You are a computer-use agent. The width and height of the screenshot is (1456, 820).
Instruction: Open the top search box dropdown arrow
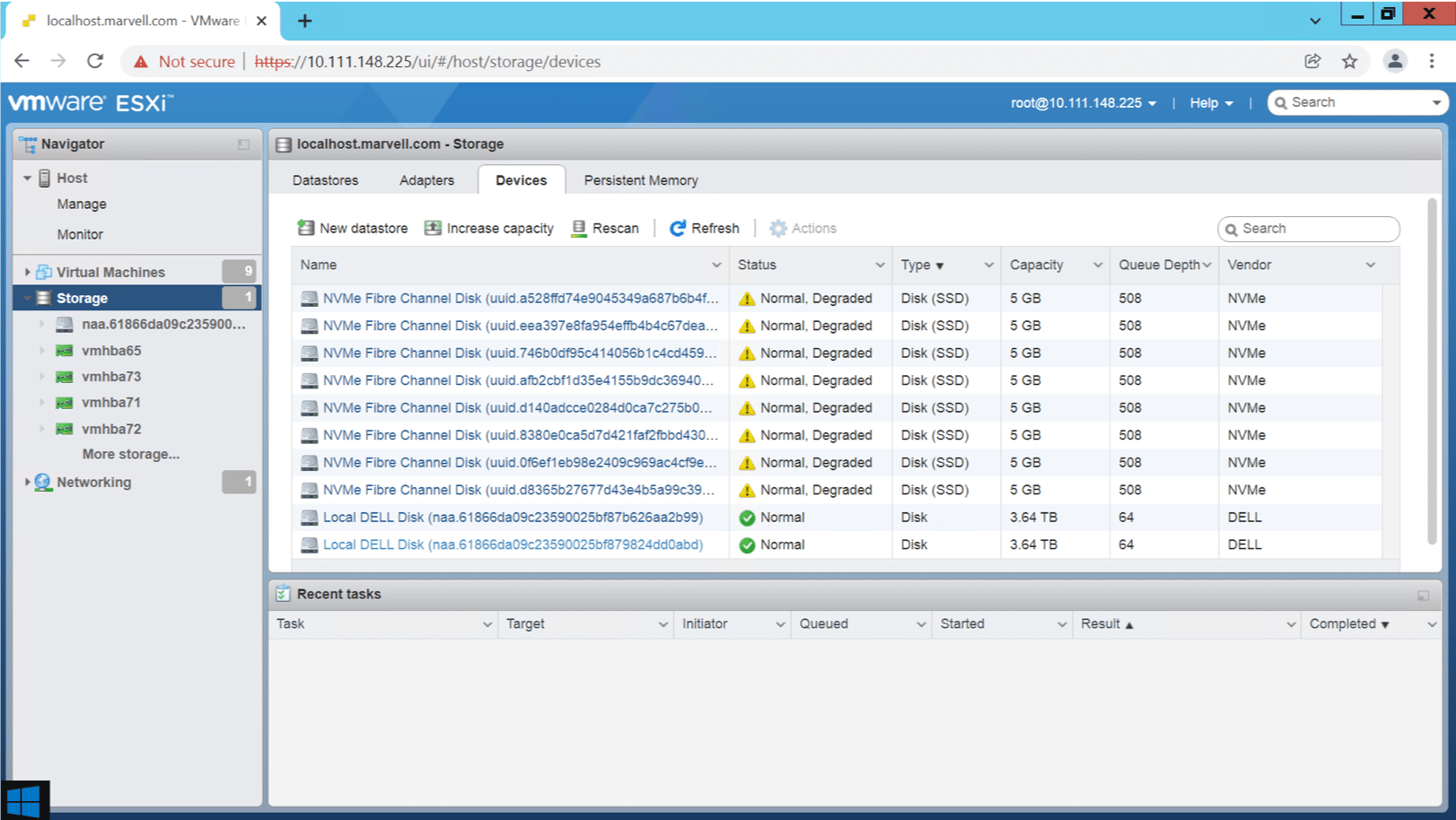[x=1436, y=102]
